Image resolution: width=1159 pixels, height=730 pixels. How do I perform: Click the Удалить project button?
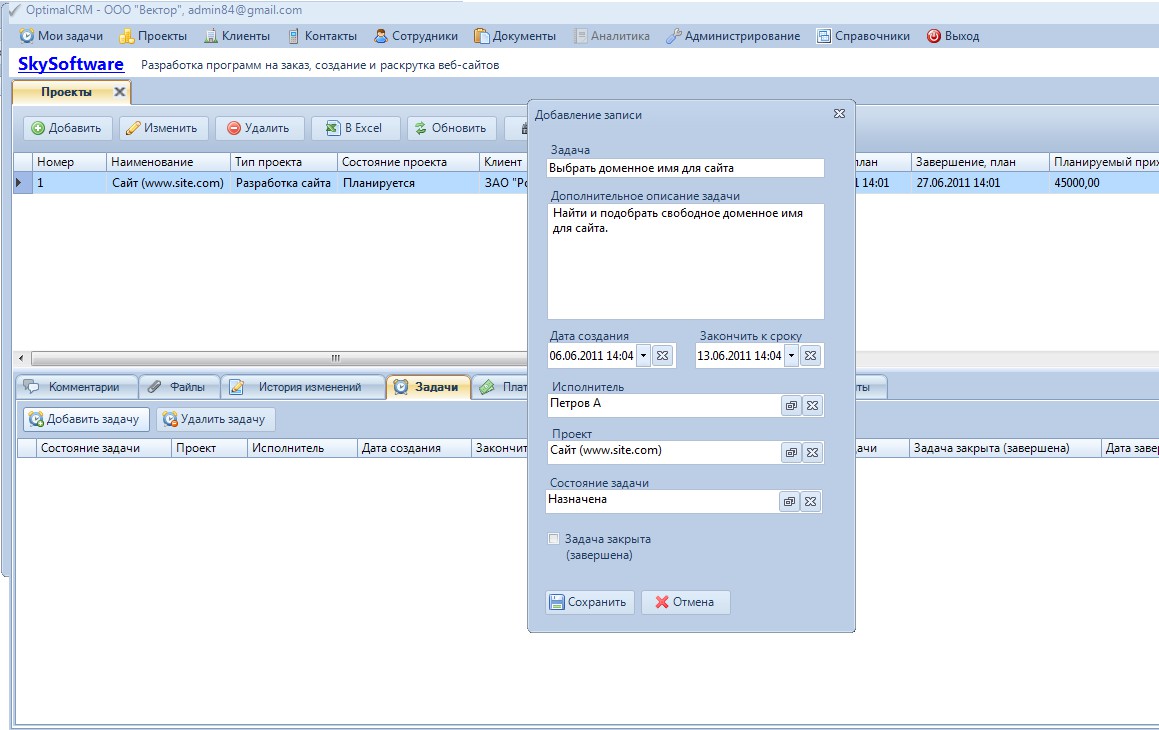coord(259,128)
